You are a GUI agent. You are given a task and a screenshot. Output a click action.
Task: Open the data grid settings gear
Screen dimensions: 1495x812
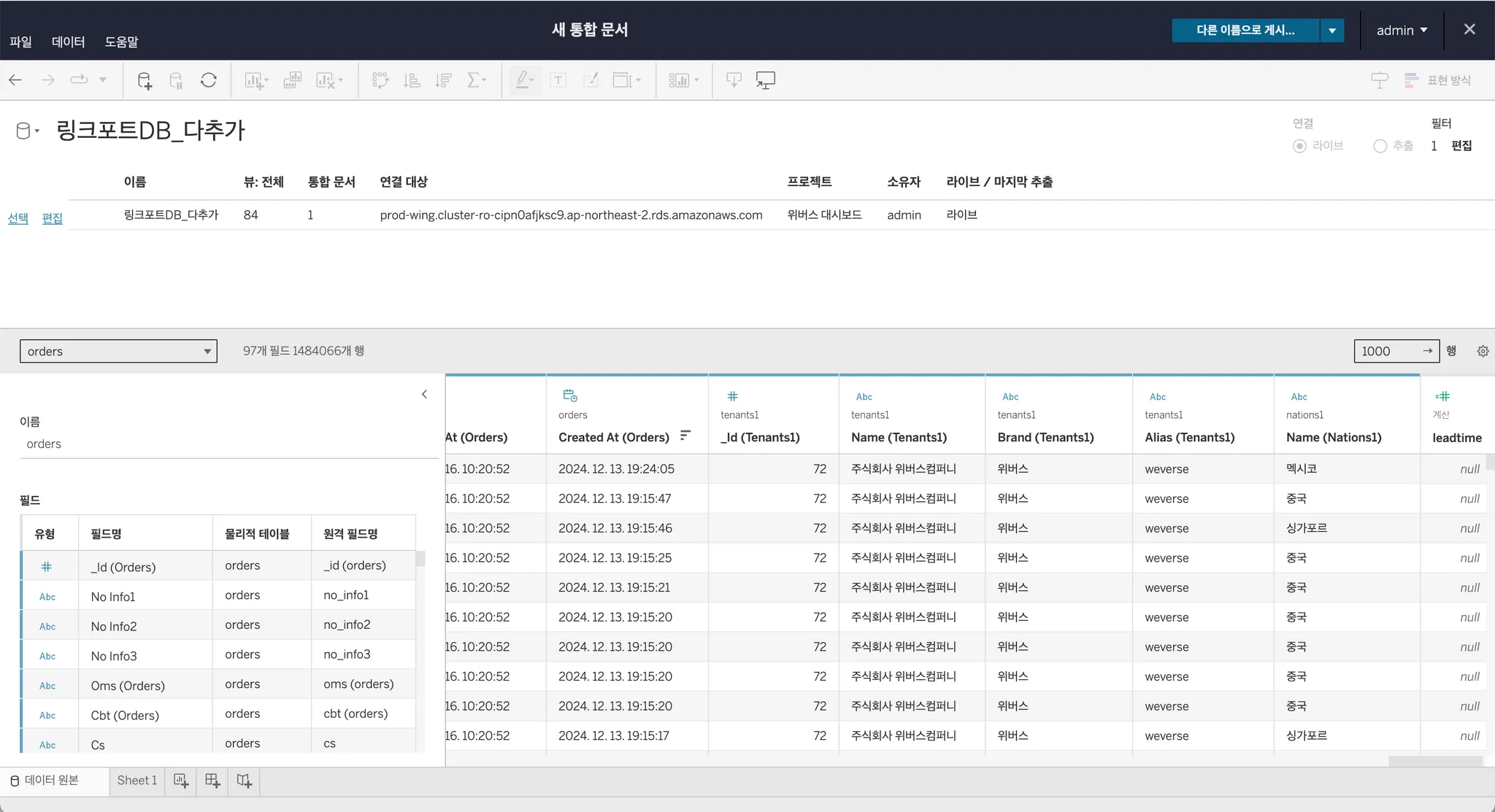click(x=1483, y=352)
